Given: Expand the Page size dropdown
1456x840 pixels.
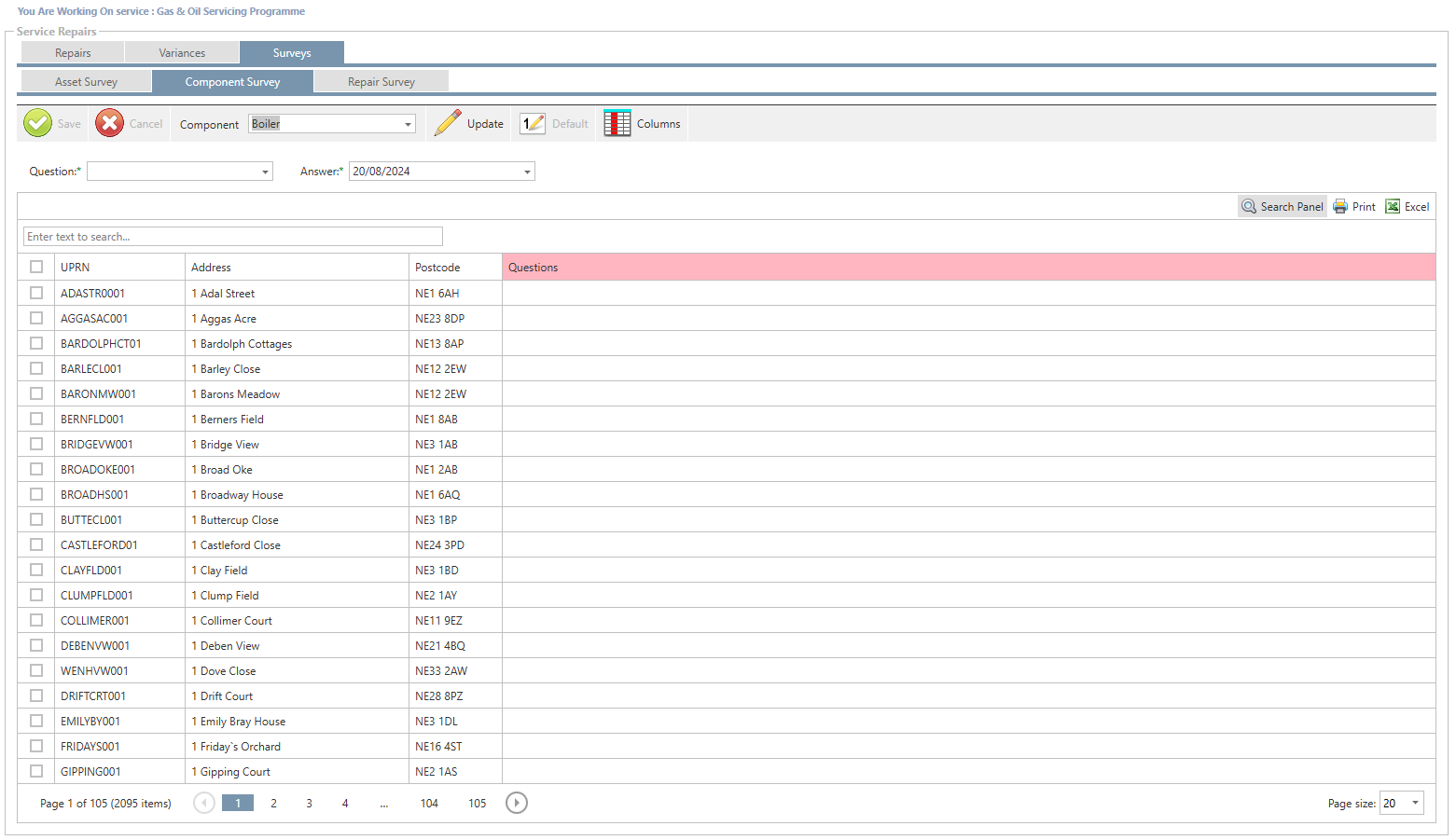Looking at the screenshot, I should (1415, 803).
